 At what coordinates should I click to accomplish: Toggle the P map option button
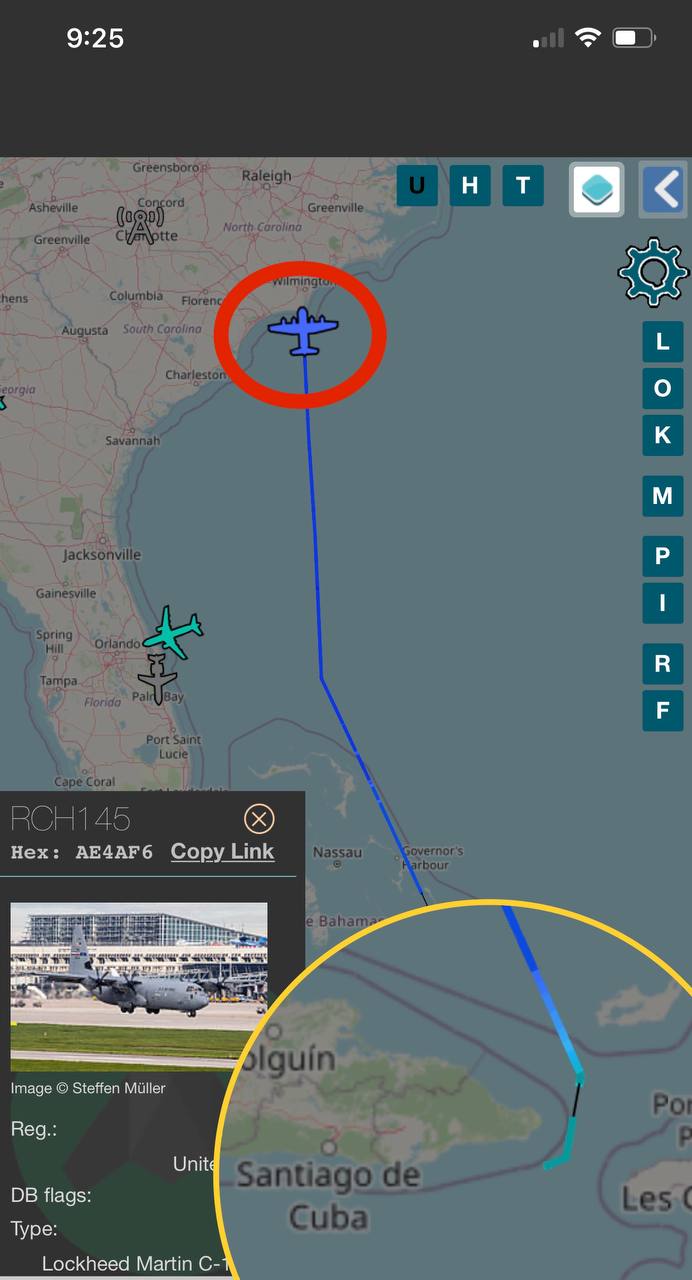(x=662, y=557)
